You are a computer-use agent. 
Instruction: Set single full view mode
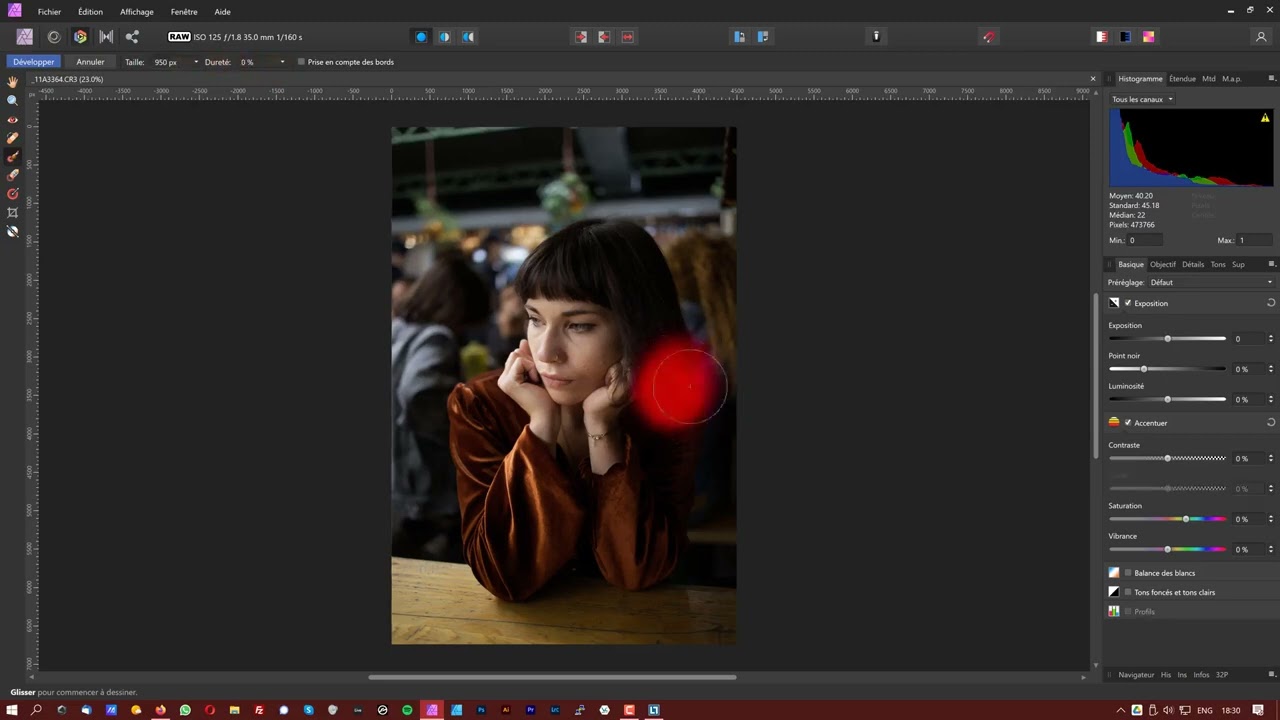click(x=421, y=37)
